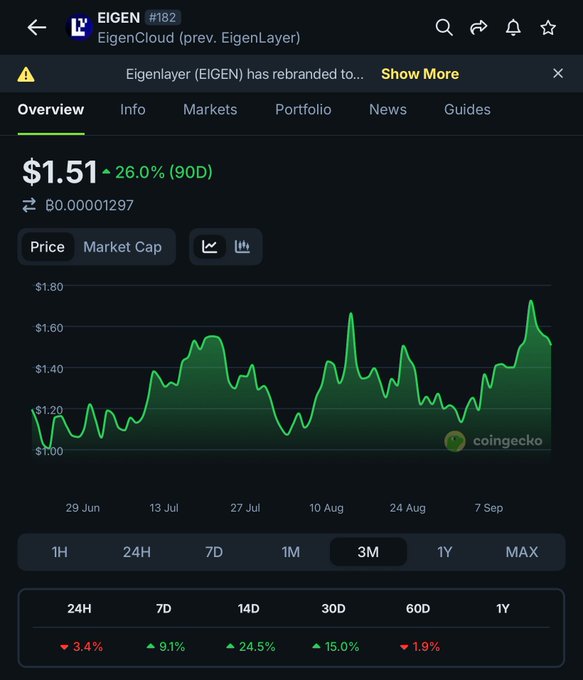Set chart range to 1M
583x680 pixels.
point(291,552)
